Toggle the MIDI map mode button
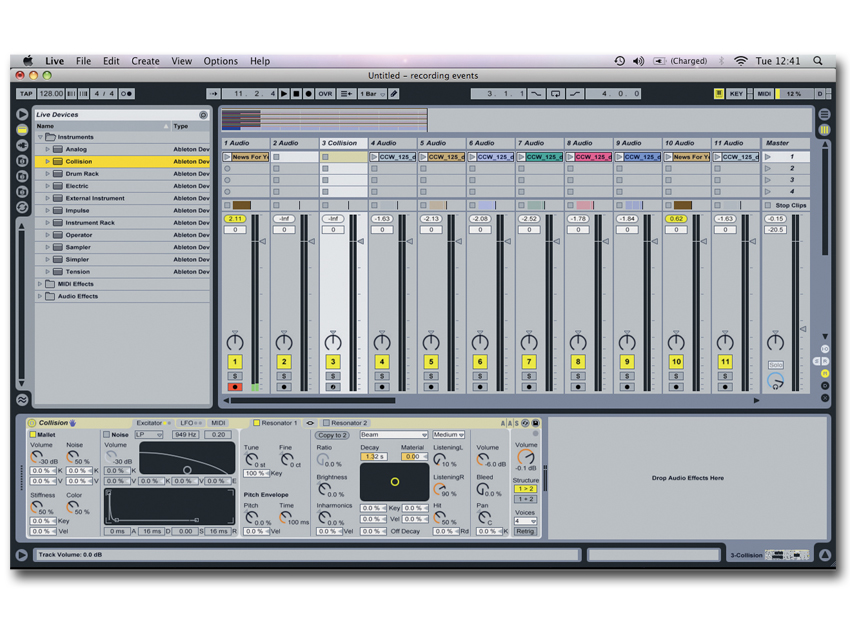This screenshot has height=638, width=850. tap(764, 93)
